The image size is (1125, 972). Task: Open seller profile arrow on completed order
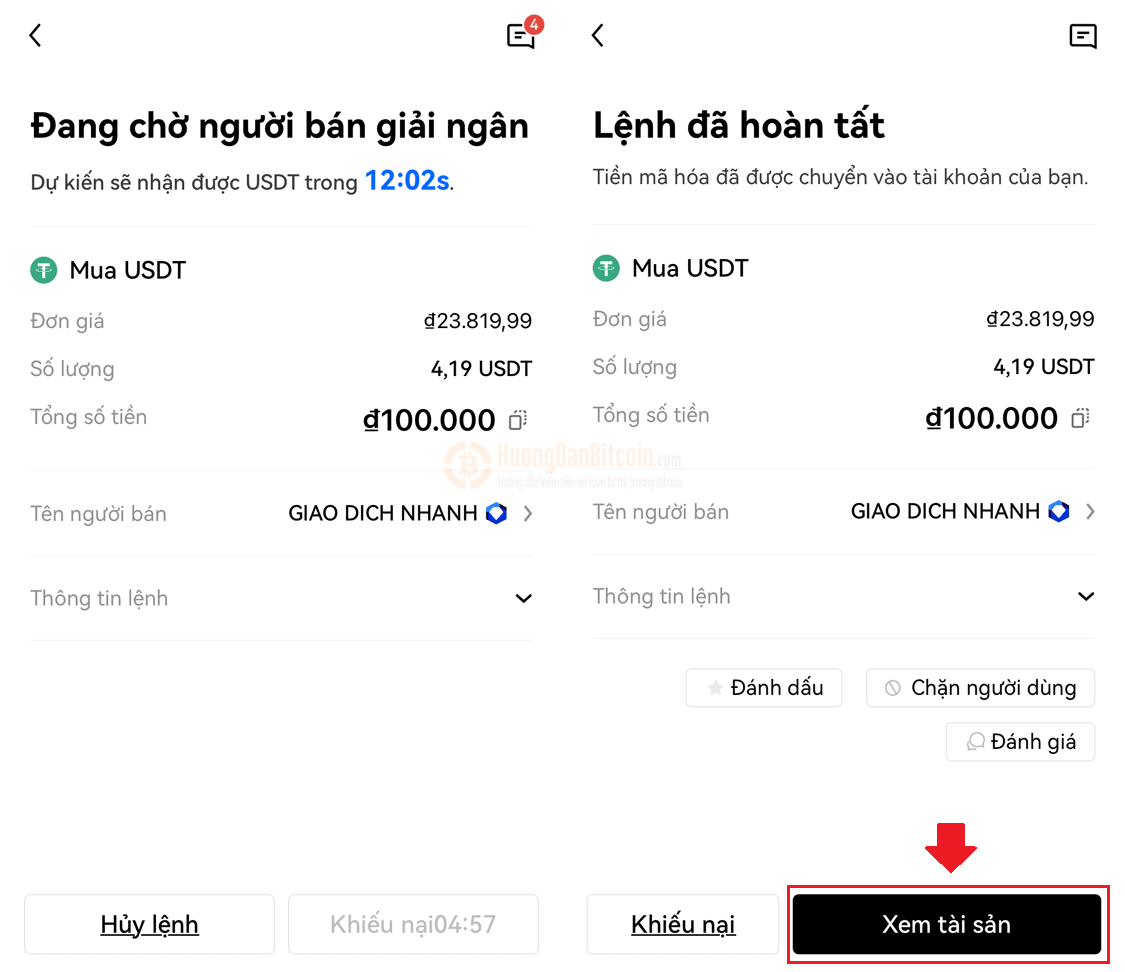pos(1091,511)
